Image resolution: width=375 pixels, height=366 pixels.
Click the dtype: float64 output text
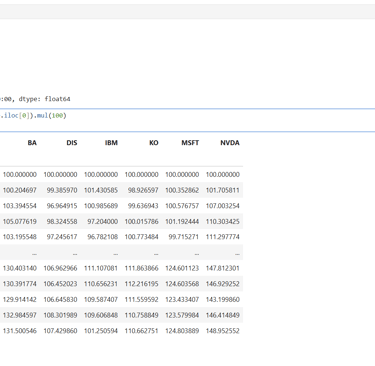(x=44, y=99)
